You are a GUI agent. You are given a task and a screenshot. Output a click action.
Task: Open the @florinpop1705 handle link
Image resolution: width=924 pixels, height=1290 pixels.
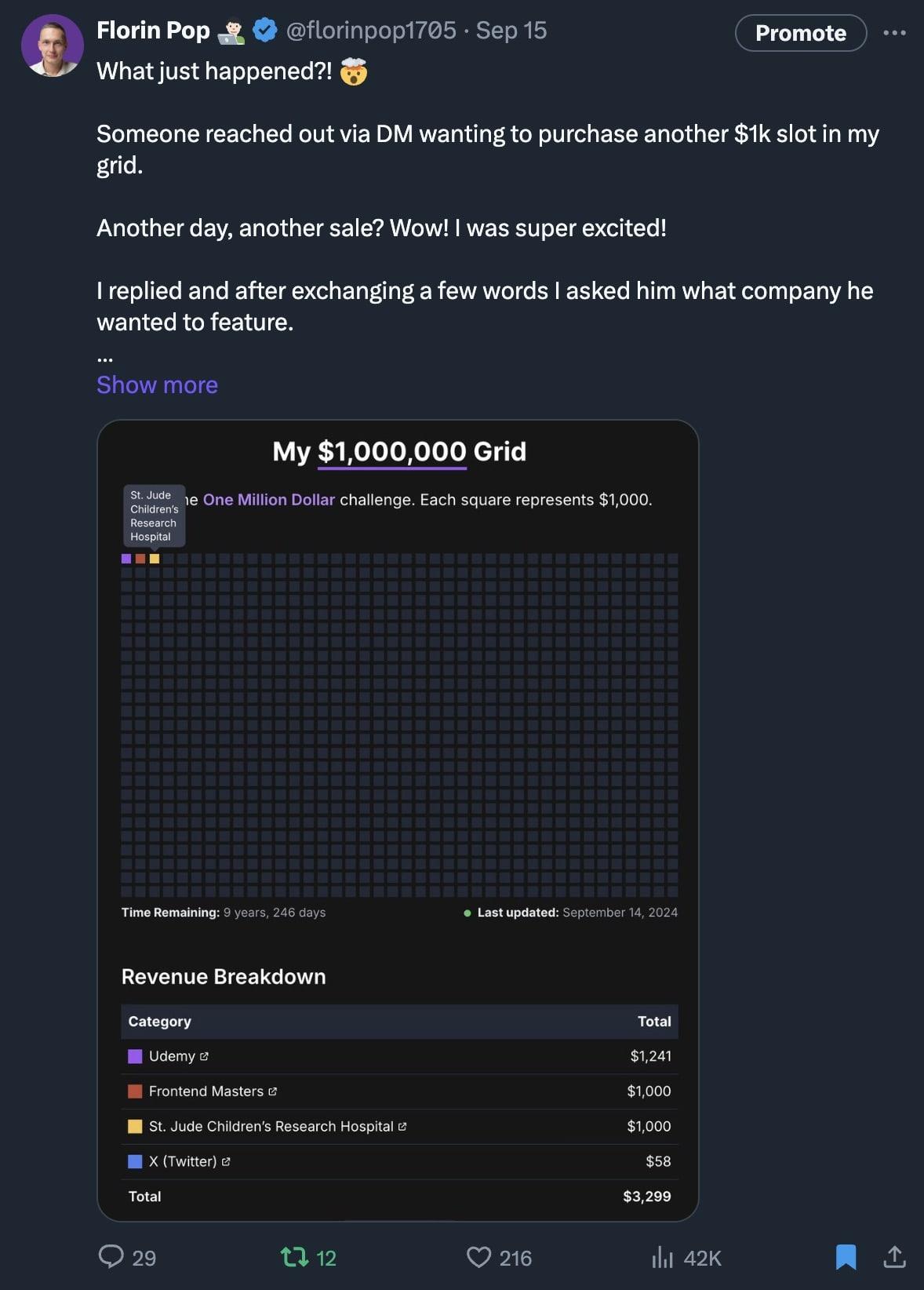pyautogui.click(x=371, y=31)
